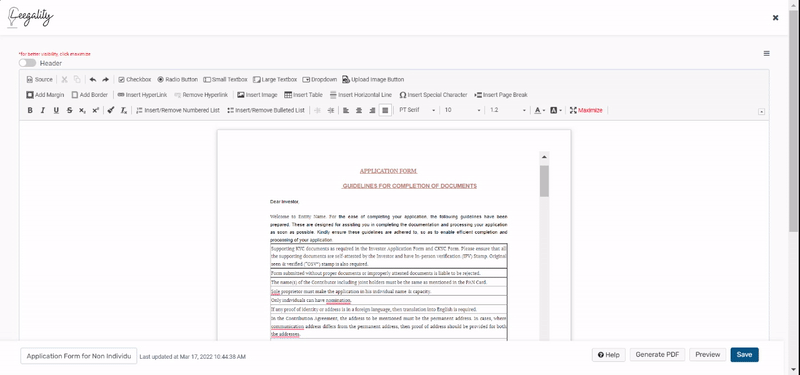Open the Help button
Screen dimensions: 800x375
609,355
